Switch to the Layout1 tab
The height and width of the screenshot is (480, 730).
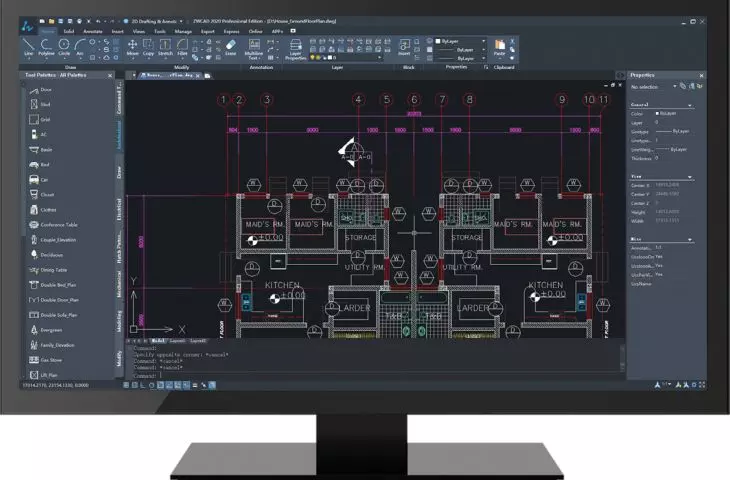pos(177,341)
